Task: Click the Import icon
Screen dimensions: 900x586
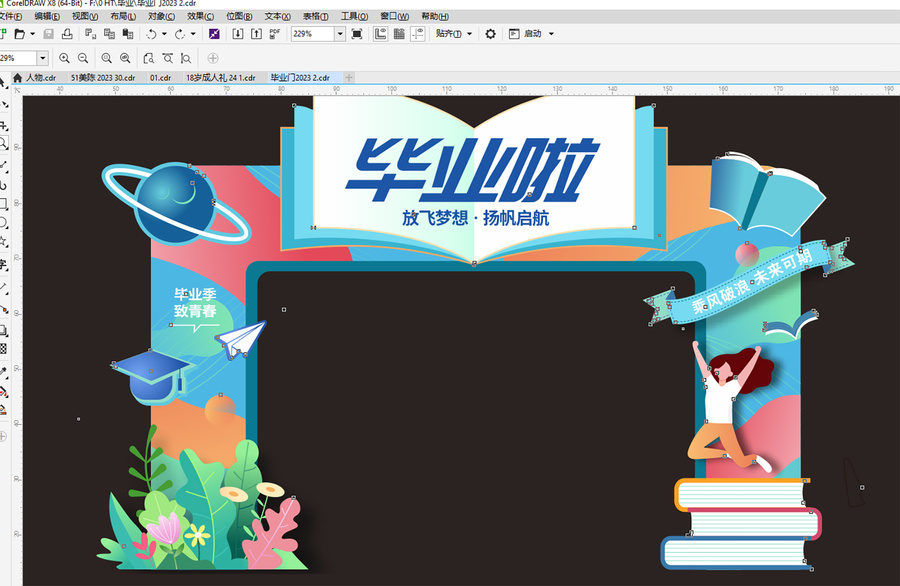Action: pos(238,34)
